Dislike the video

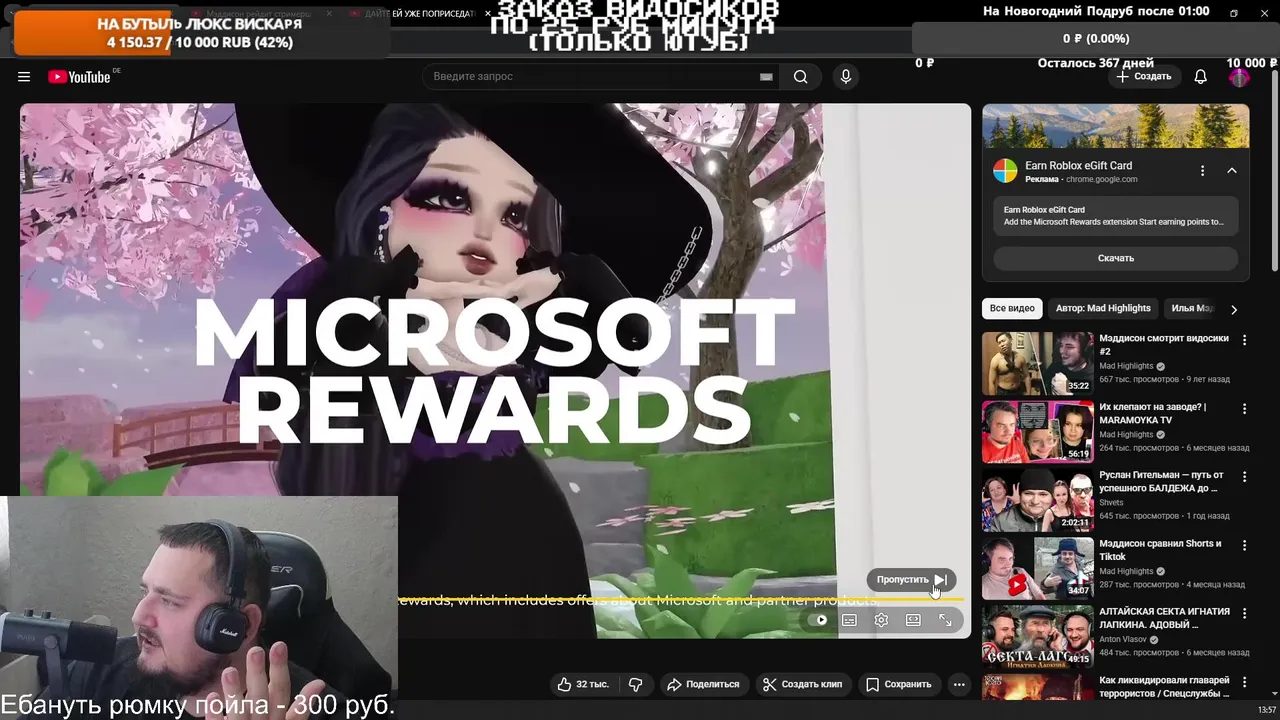pyautogui.click(x=636, y=684)
